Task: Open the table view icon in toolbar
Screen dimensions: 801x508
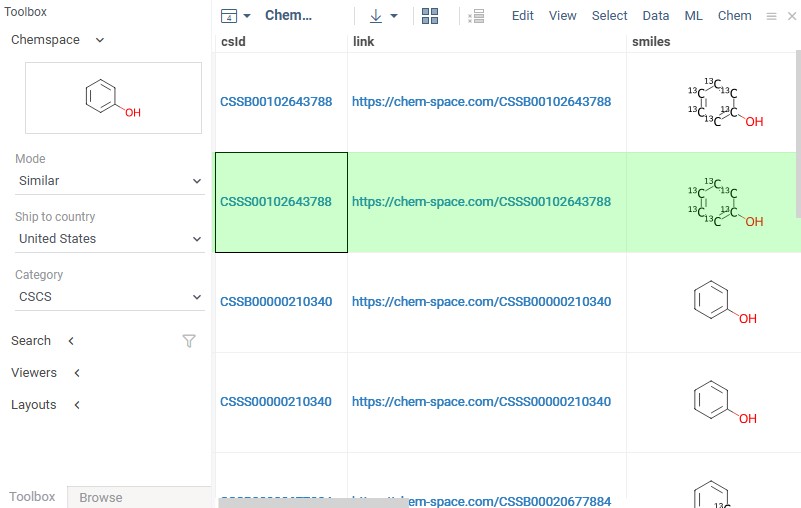Action: coord(229,16)
